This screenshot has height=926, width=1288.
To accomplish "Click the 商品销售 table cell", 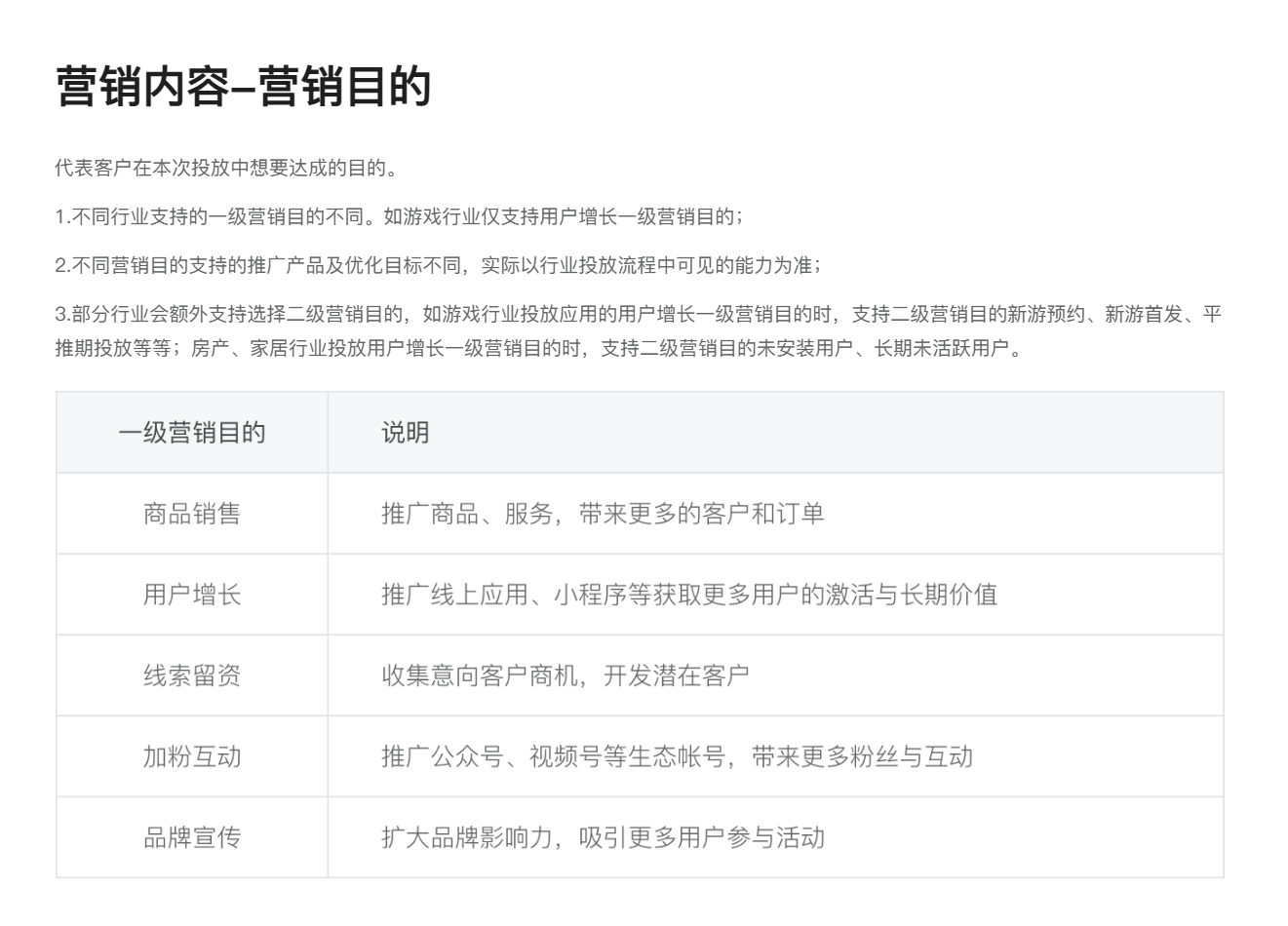I will (192, 514).
